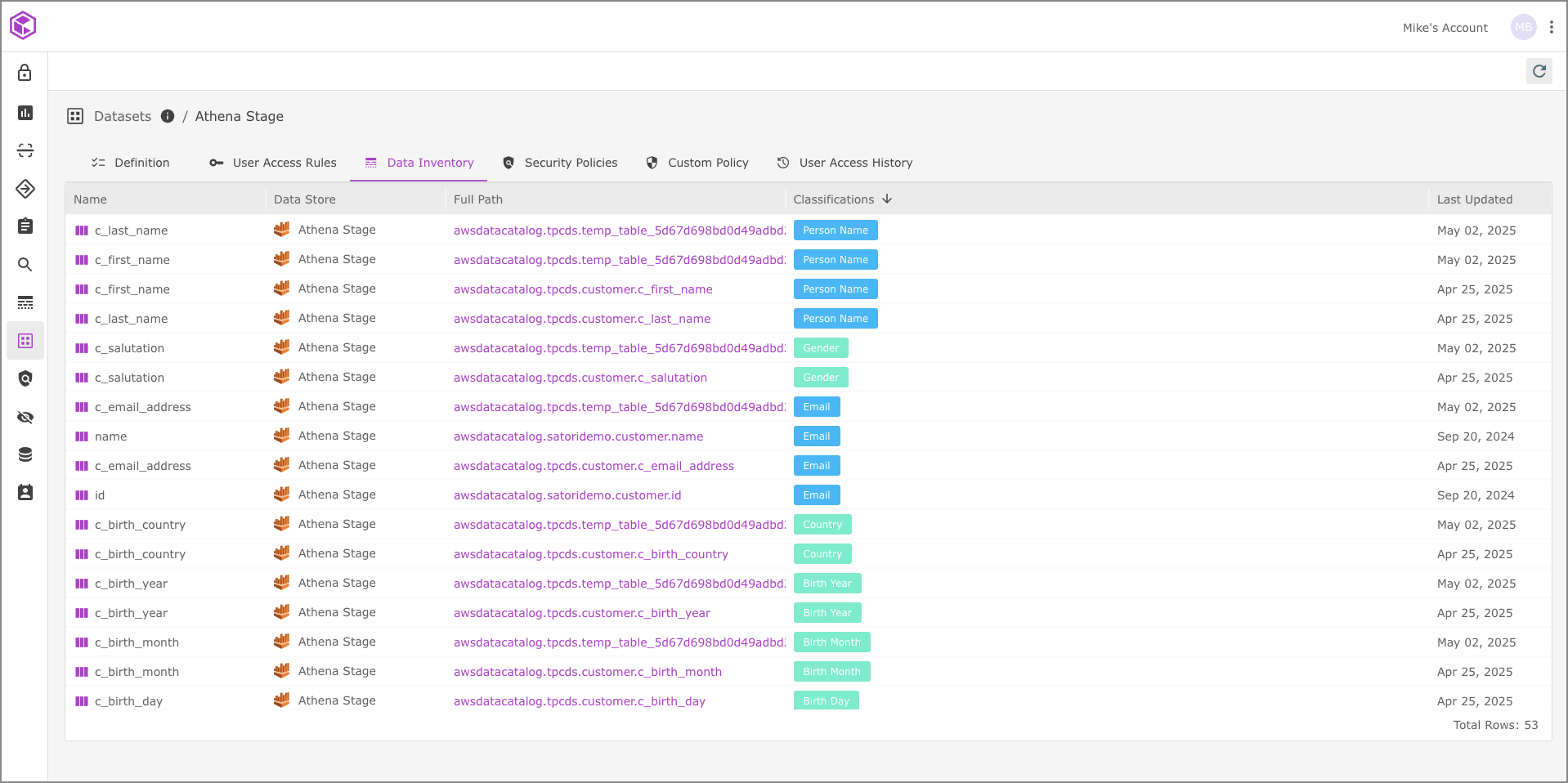
Task: Click Country tag for customer.c_birth_country
Action: [x=822, y=554]
